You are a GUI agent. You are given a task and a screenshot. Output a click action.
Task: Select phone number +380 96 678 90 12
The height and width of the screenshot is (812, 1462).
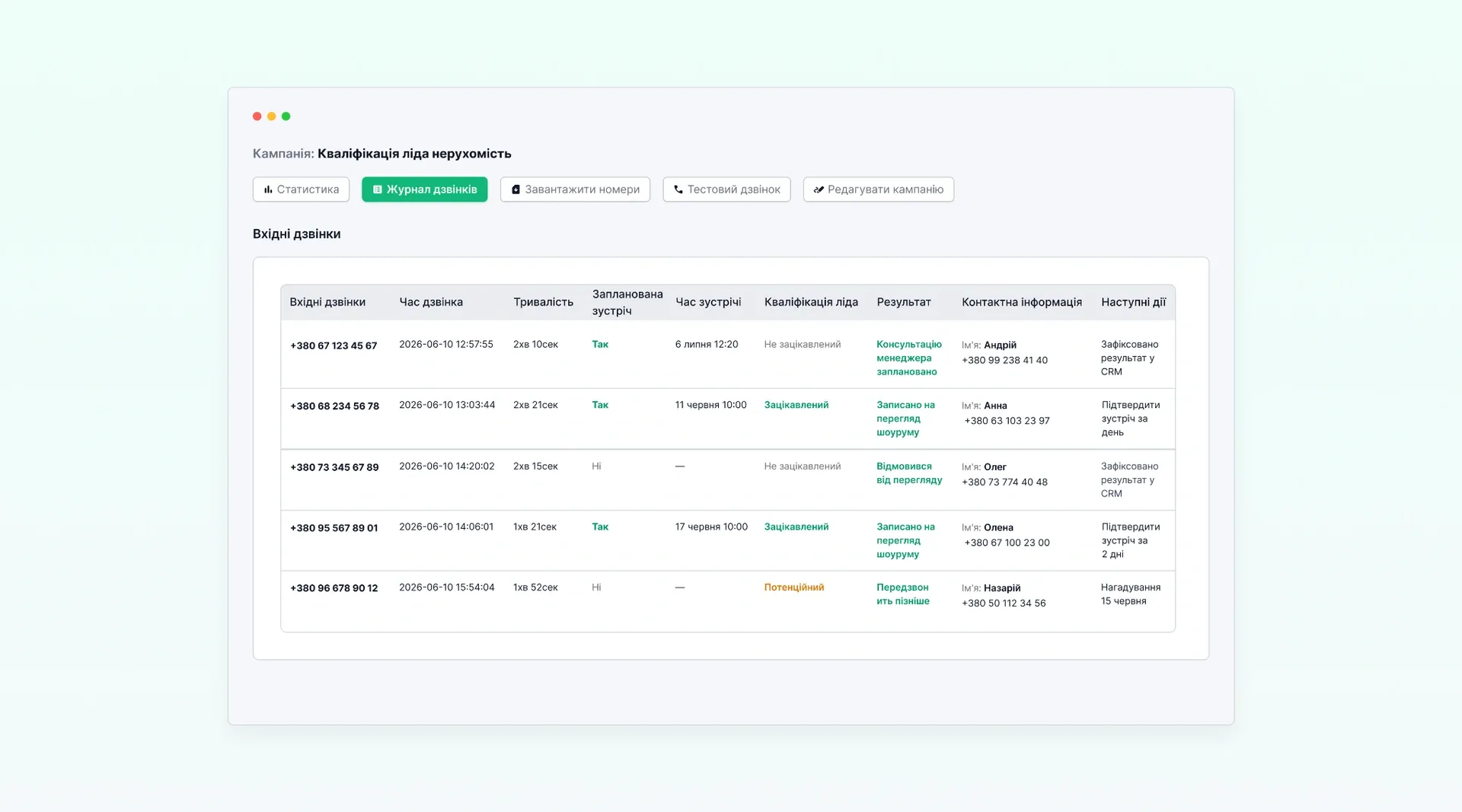click(x=334, y=588)
